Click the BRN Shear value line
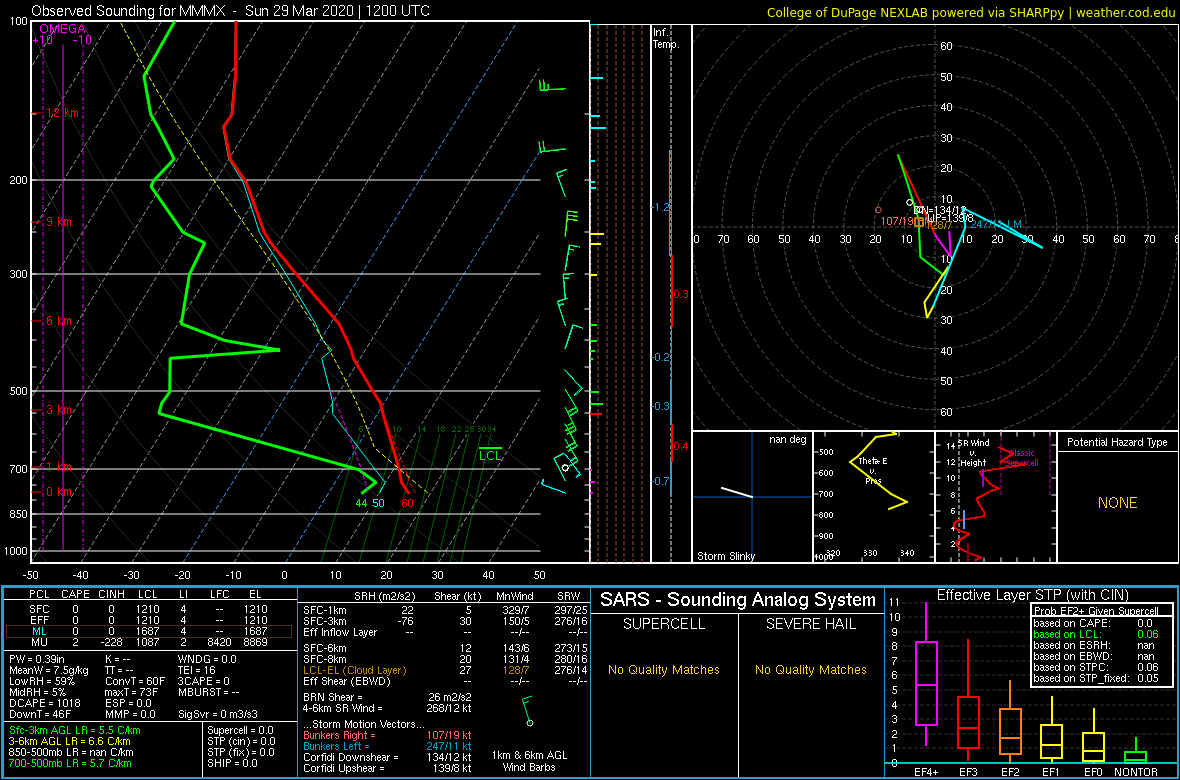1180x780 pixels. coord(388,696)
